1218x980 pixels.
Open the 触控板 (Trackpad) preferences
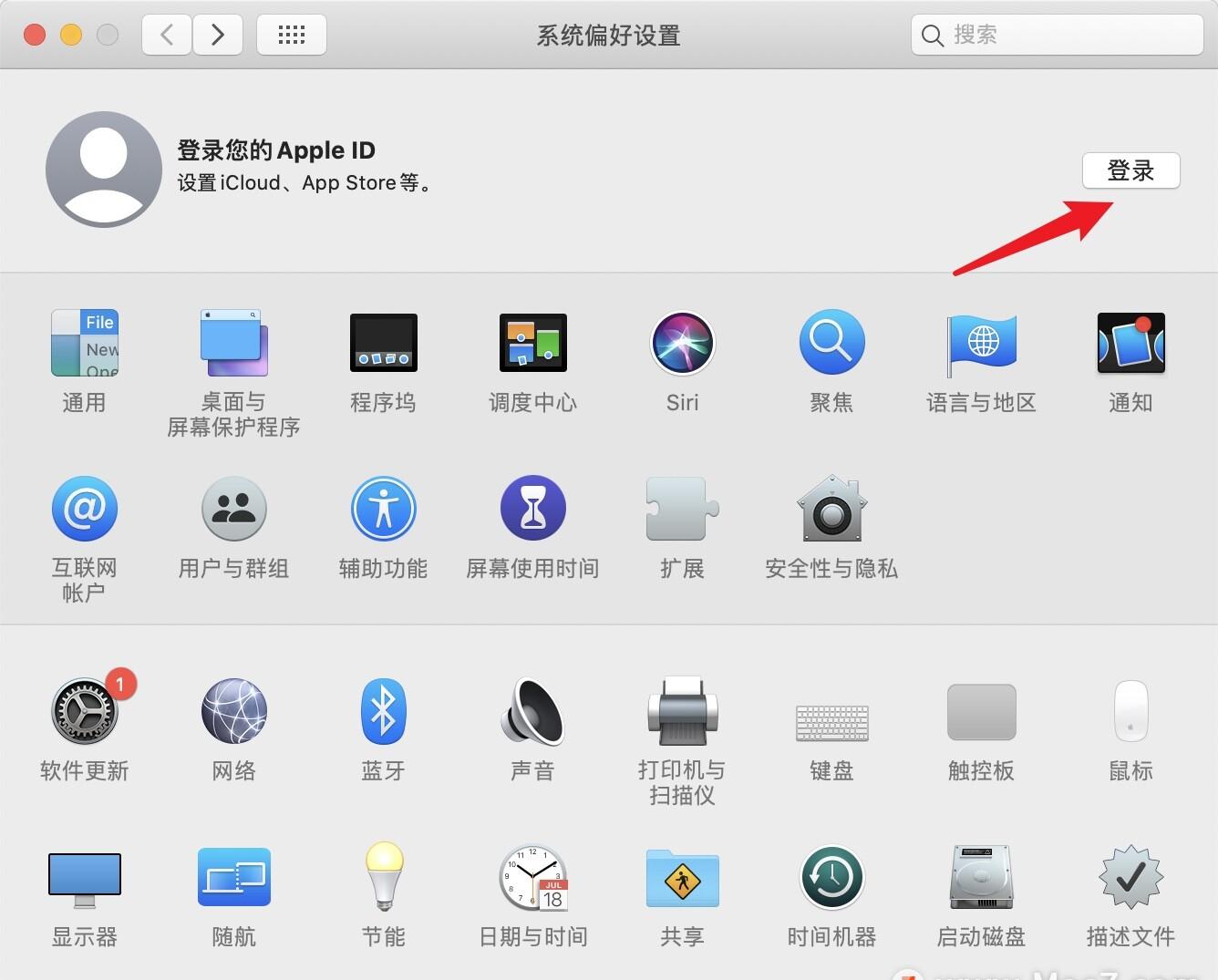(981, 712)
